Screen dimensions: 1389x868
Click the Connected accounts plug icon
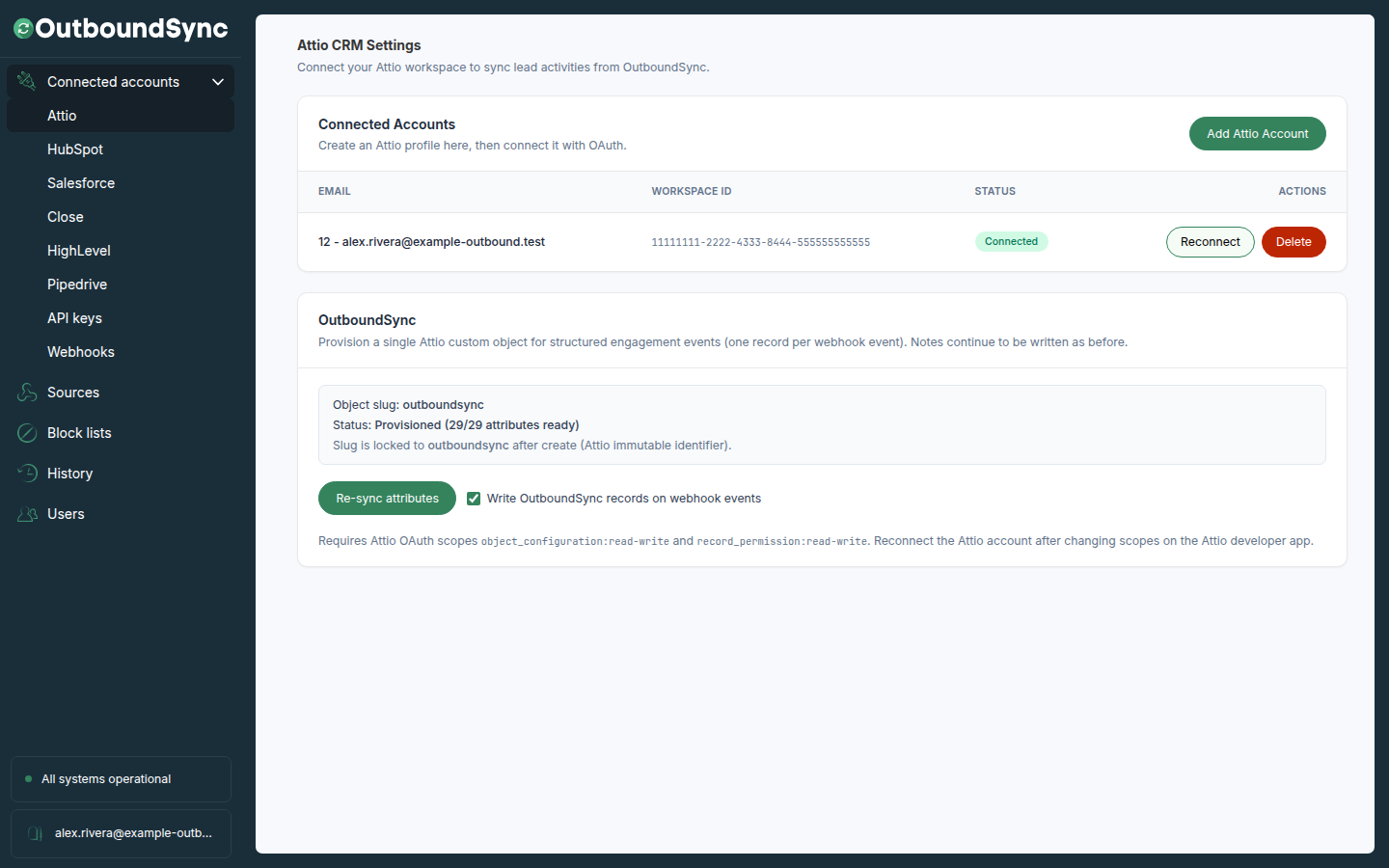point(27,82)
